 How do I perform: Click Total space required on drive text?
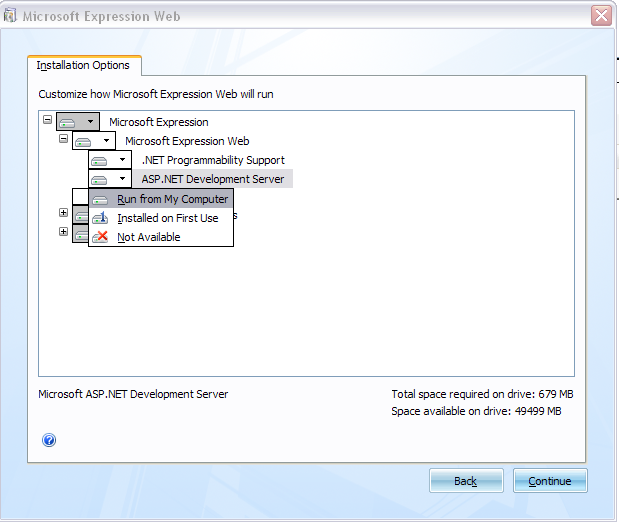click(x=482, y=394)
